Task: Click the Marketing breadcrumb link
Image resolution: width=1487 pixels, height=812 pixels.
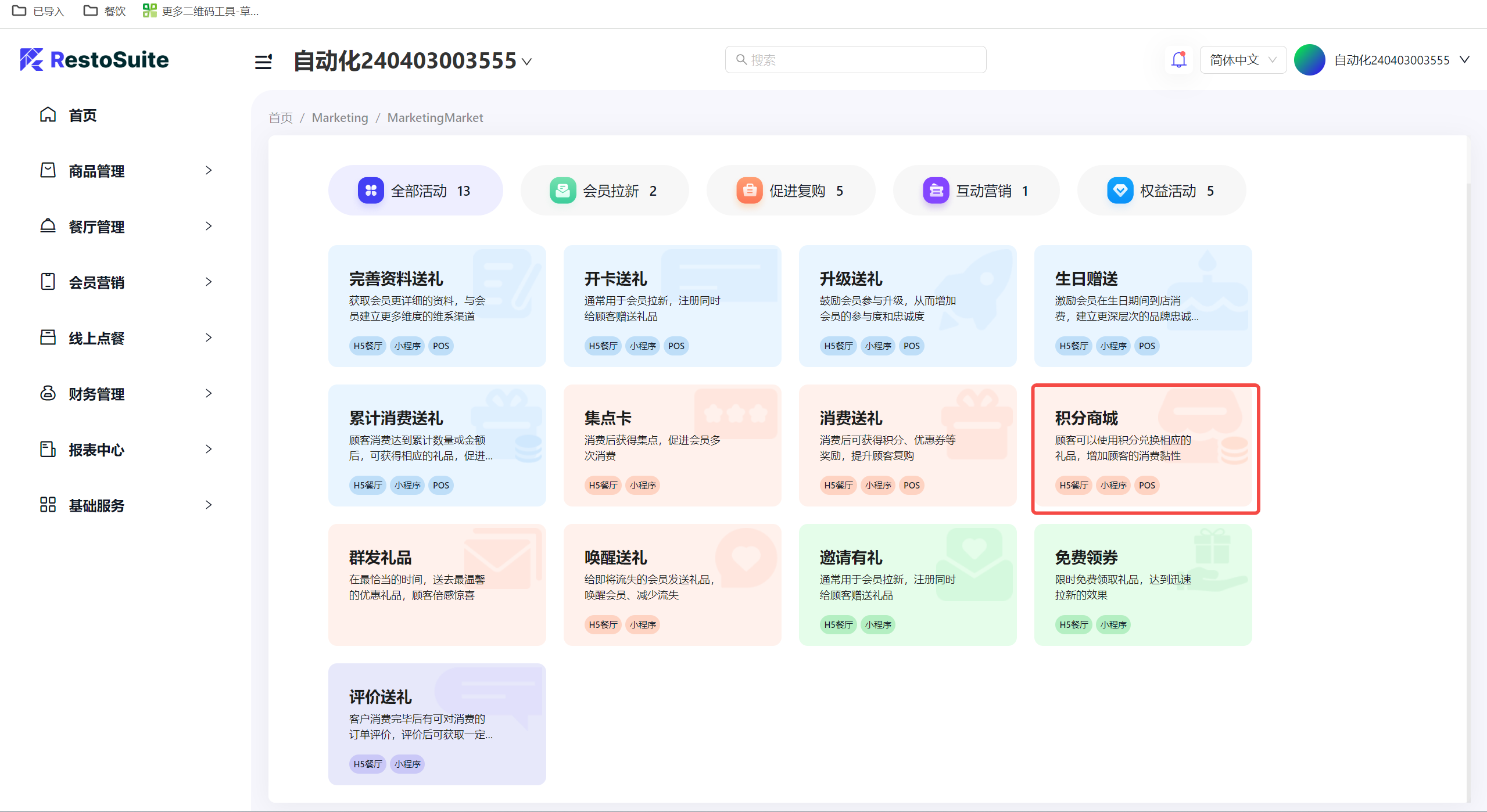Action: [x=340, y=118]
